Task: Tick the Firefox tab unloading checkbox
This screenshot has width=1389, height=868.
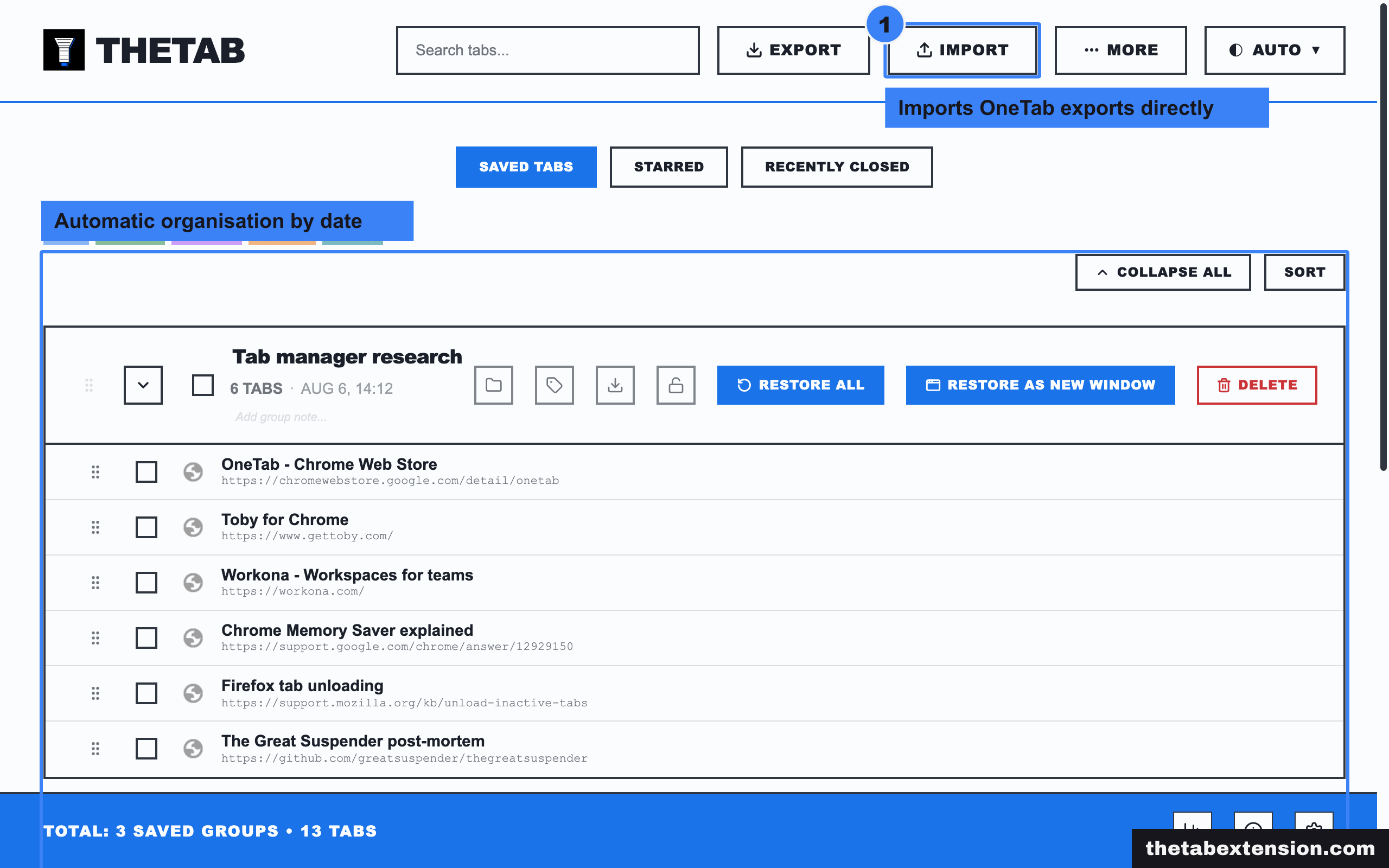Action: [x=146, y=693]
